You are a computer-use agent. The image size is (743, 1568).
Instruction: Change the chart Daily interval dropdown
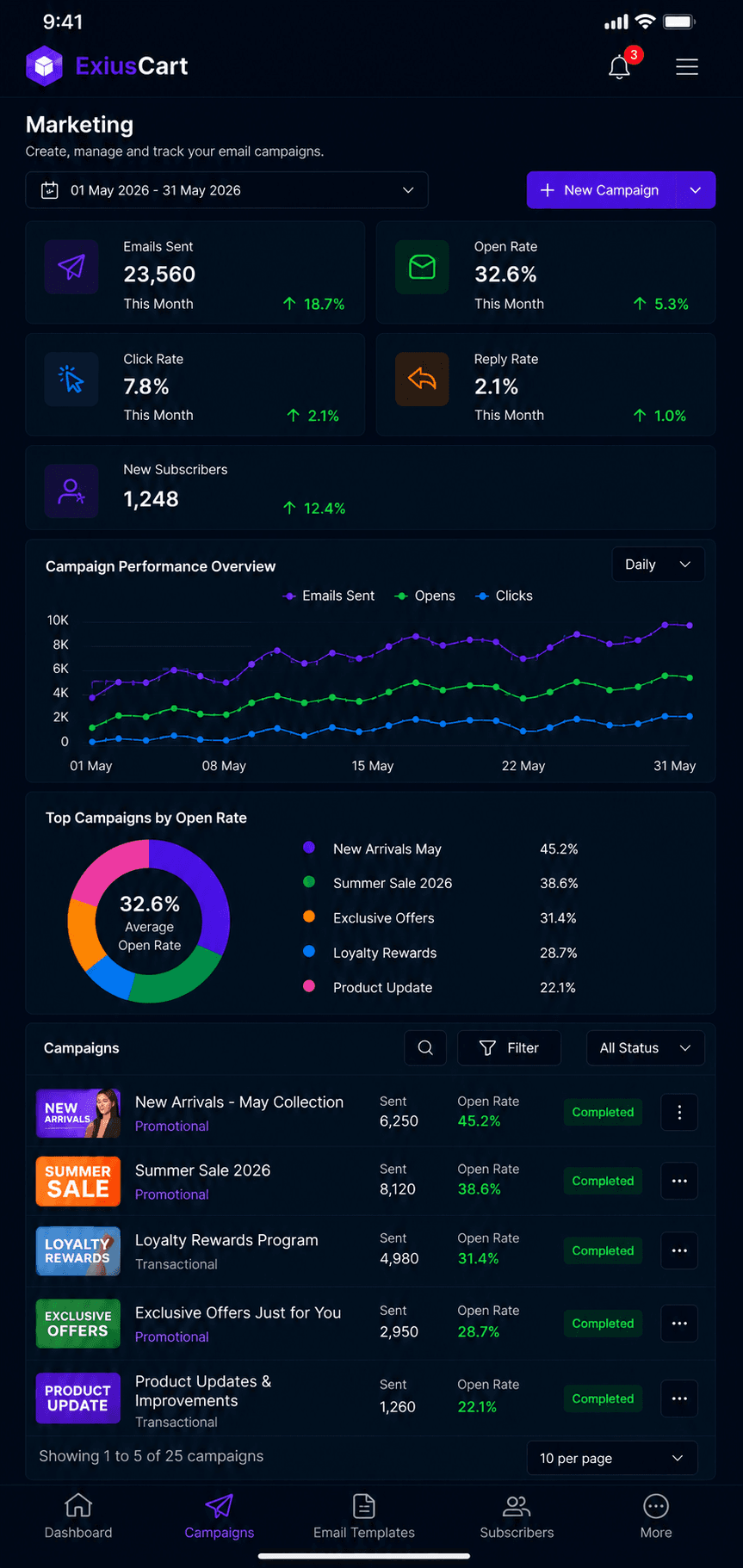(x=659, y=565)
